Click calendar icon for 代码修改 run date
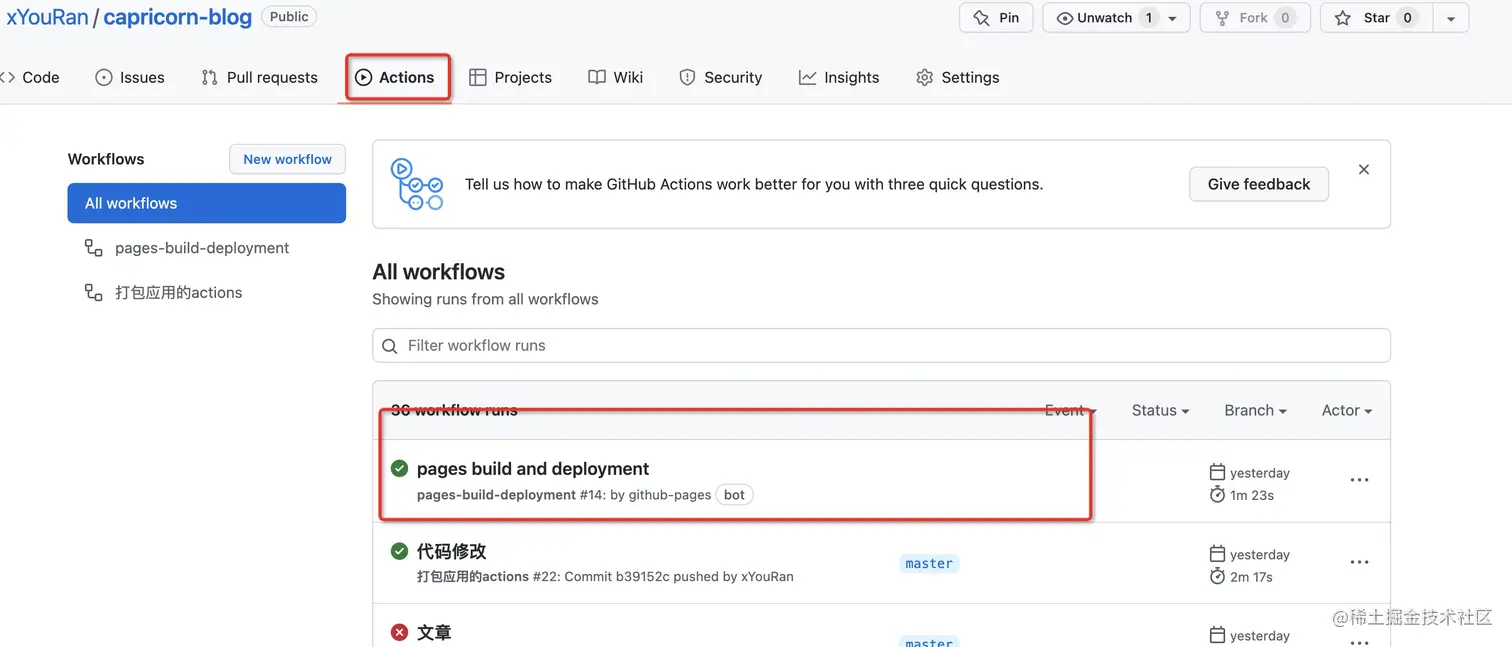 (1217, 554)
